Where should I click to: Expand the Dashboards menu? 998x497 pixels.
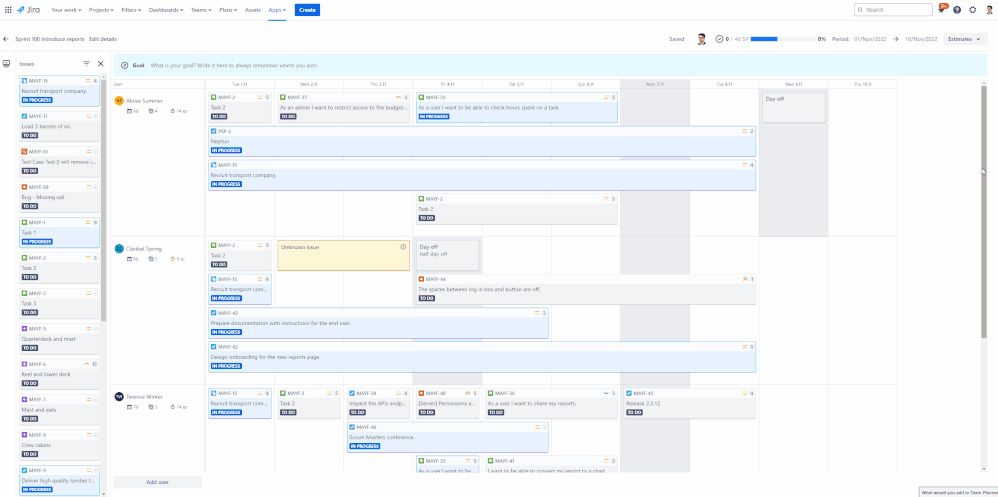[x=166, y=10]
